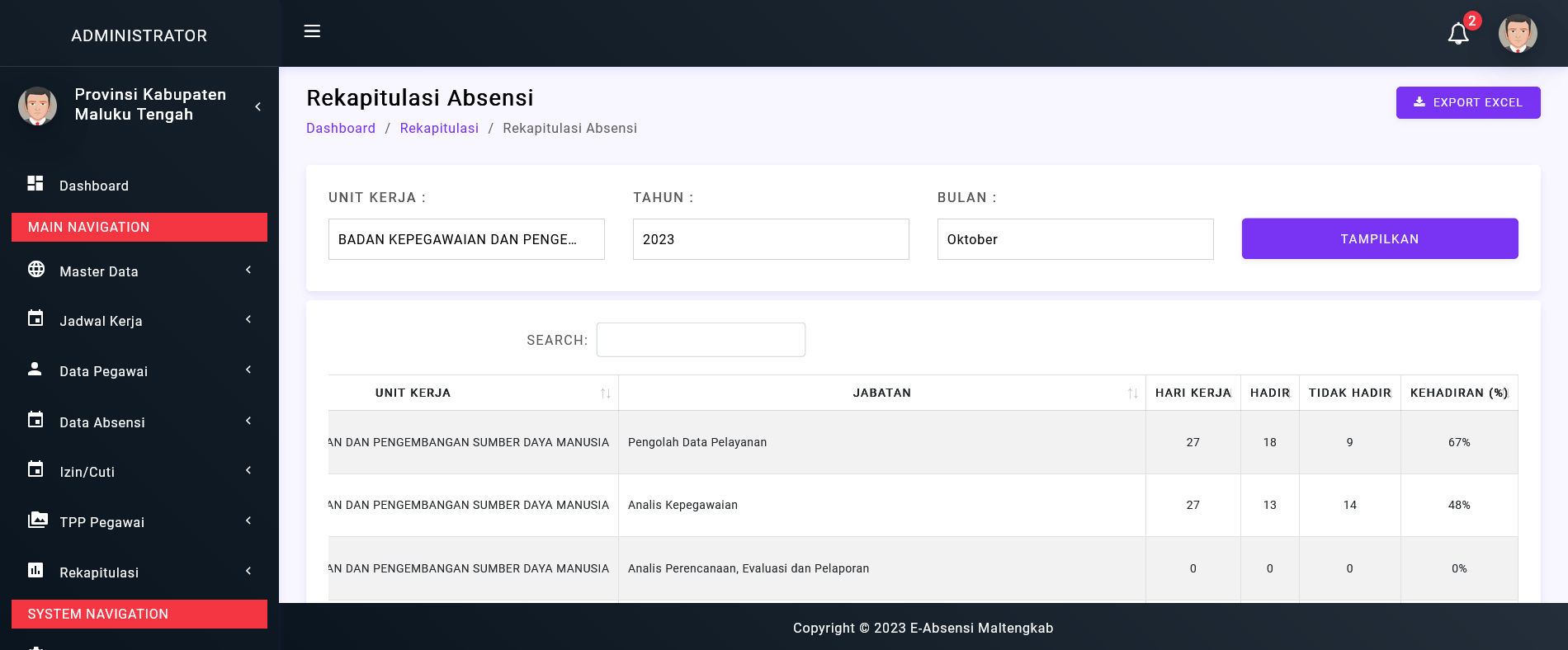Click the Provinsi Kabupaten Maluku Tengah name
The width and height of the screenshot is (1568, 650).
pos(150,105)
